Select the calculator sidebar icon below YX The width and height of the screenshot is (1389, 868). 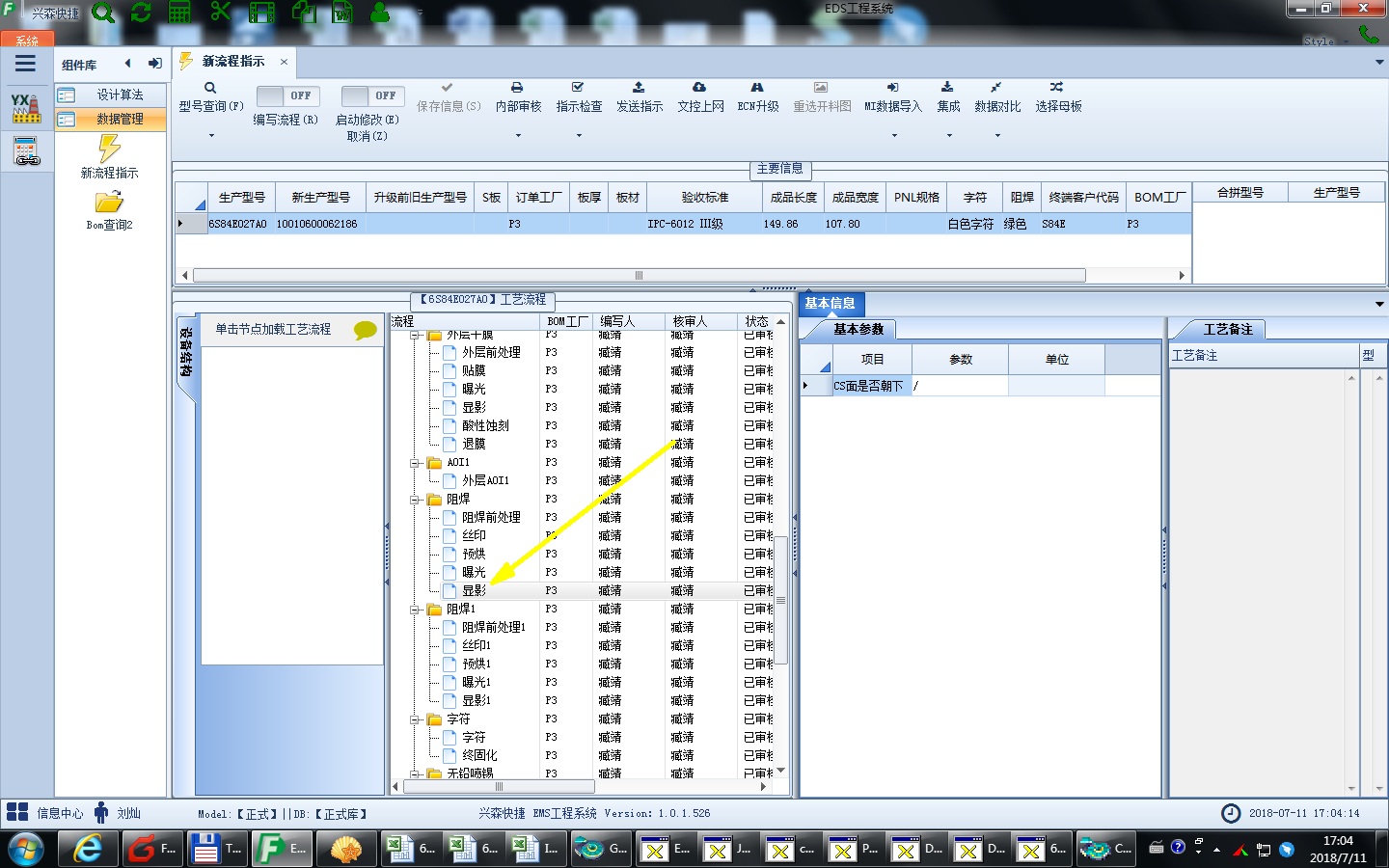tap(26, 151)
